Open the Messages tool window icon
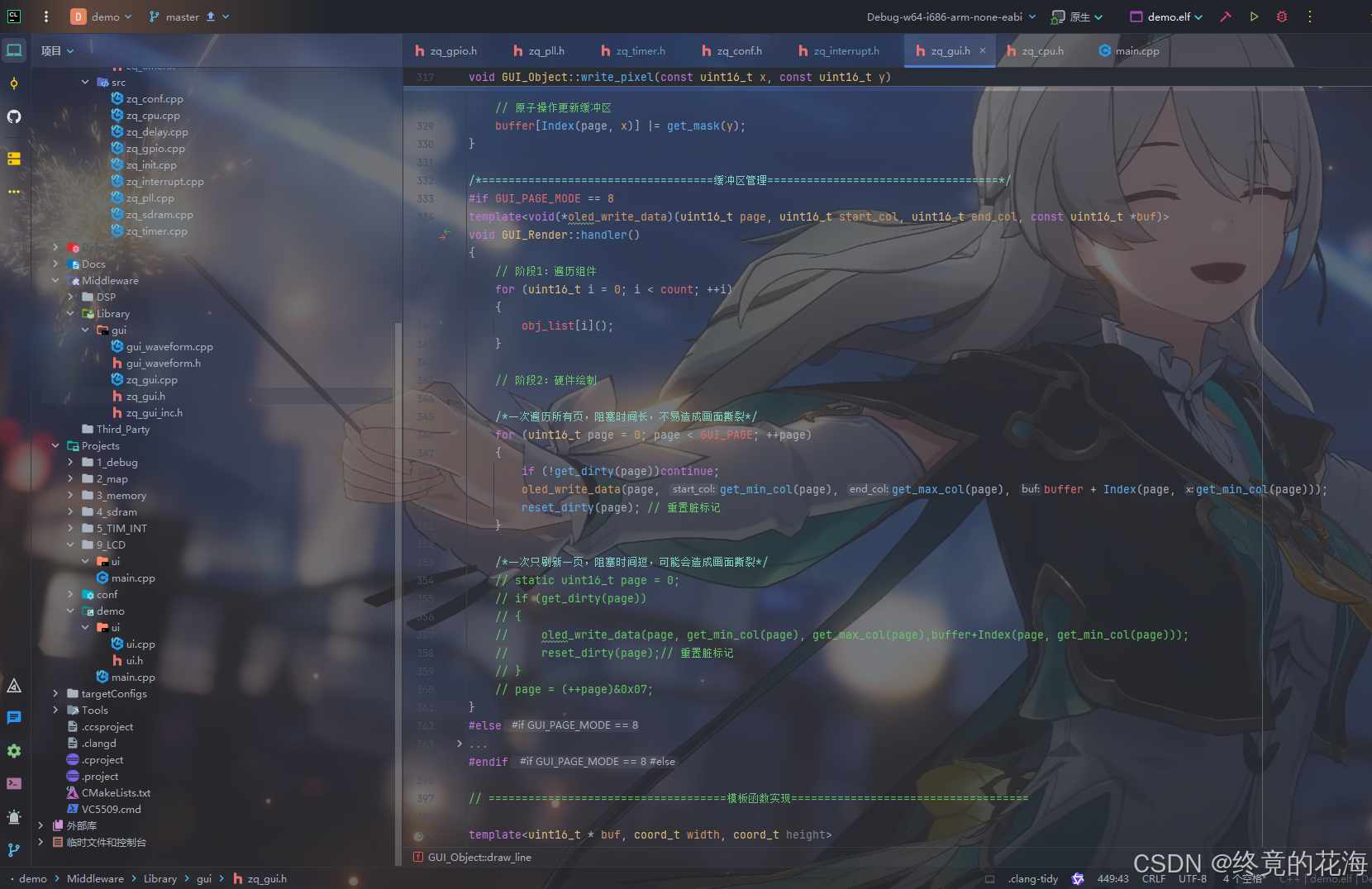Screen dimensions: 1372x889 pyautogui.click(x=14, y=718)
